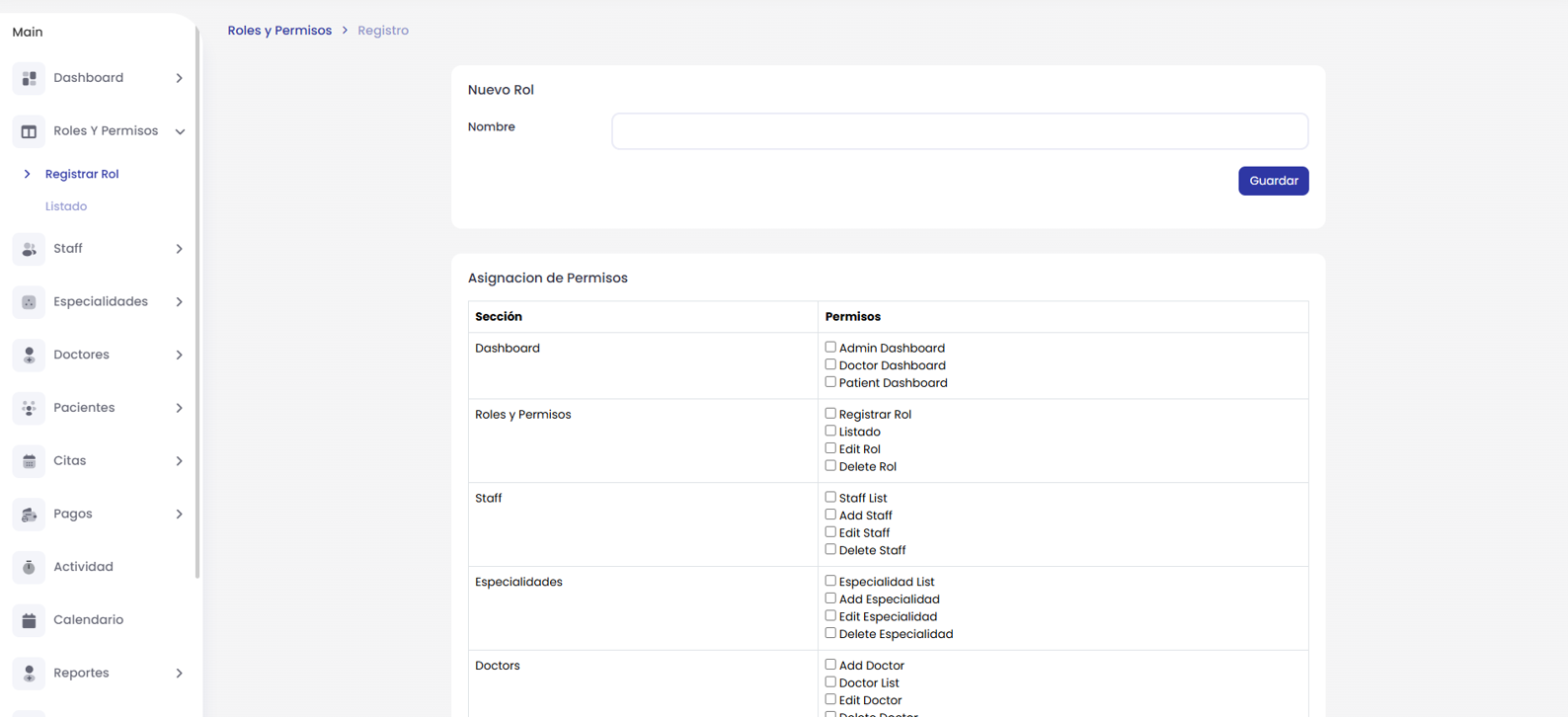Click the Pacientes sidebar icon
The image size is (1568, 717).
pos(29,408)
